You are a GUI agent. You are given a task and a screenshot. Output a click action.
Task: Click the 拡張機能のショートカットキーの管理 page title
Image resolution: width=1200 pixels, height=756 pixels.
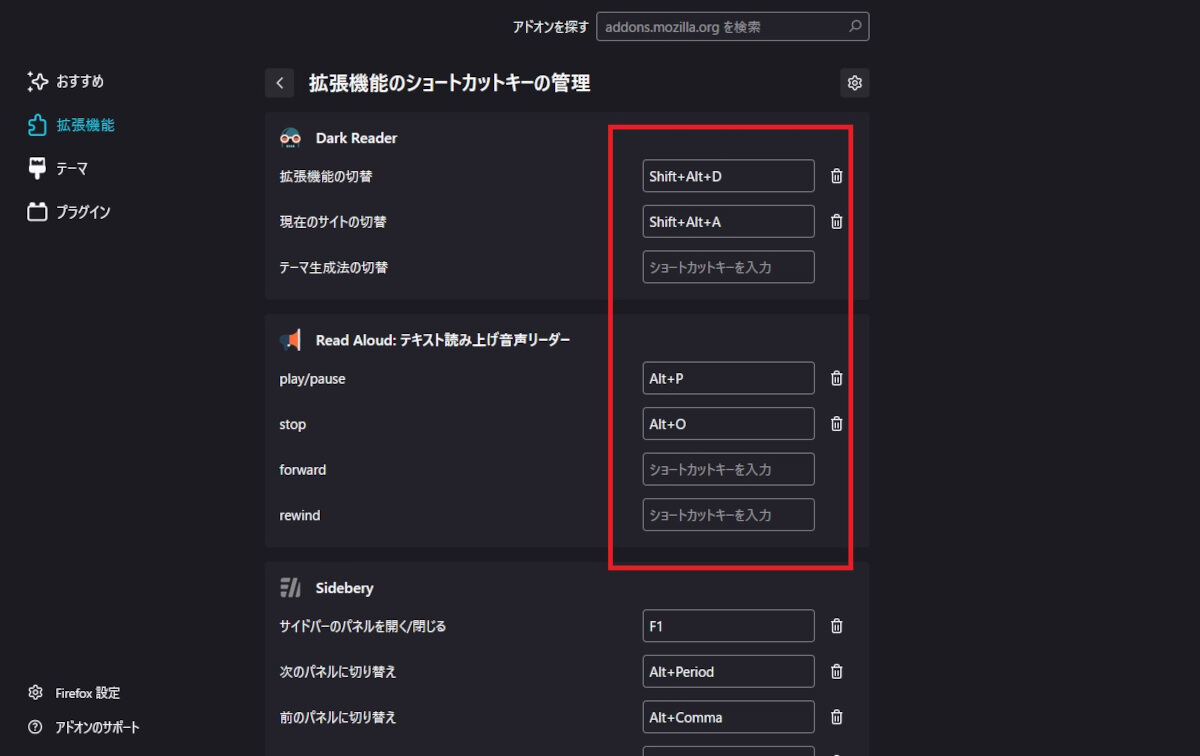[449, 83]
